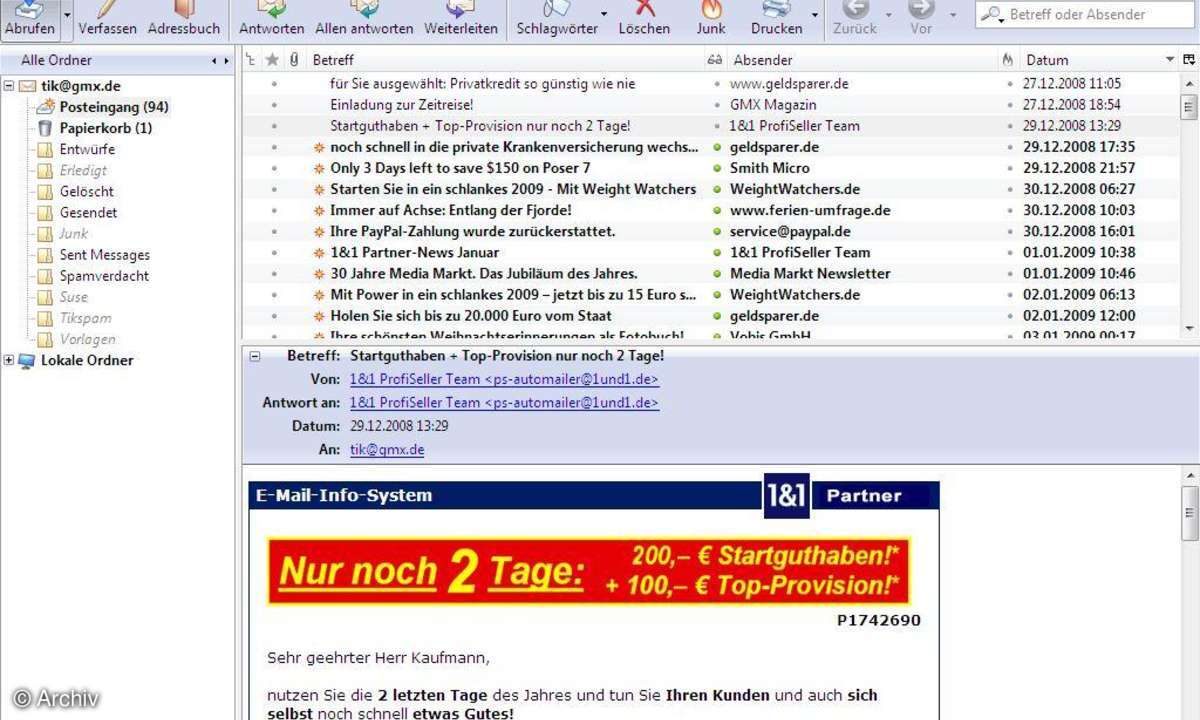Click Verfassen to compose a message
The width and height of the screenshot is (1200, 720).
coord(107,20)
